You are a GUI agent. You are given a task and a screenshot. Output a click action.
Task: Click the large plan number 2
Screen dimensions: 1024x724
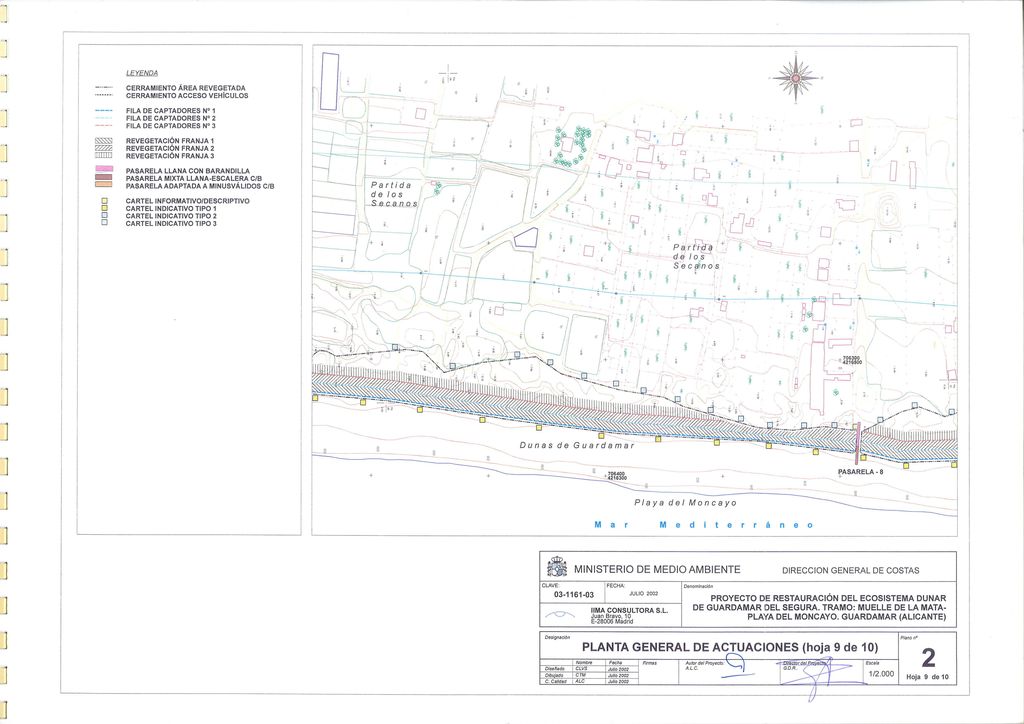(x=928, y=657)
